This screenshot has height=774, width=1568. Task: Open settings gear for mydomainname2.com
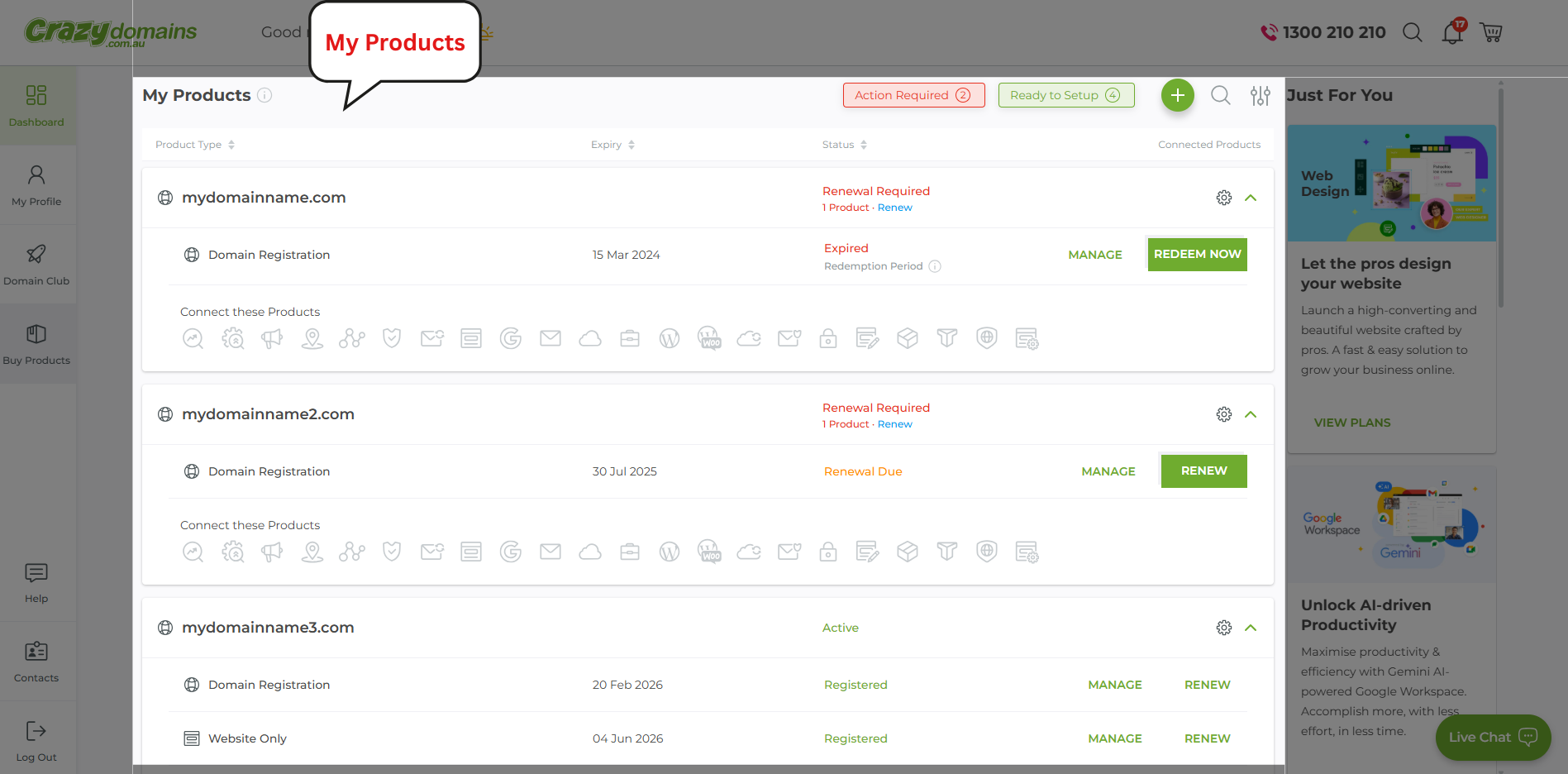tap(1224, 414)
